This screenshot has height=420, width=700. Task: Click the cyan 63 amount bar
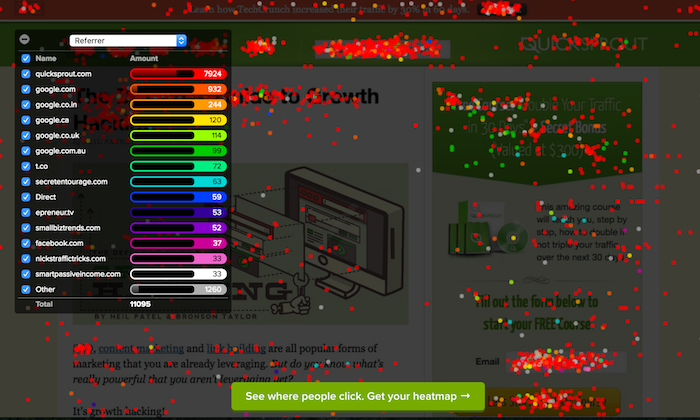pos(178,182)
